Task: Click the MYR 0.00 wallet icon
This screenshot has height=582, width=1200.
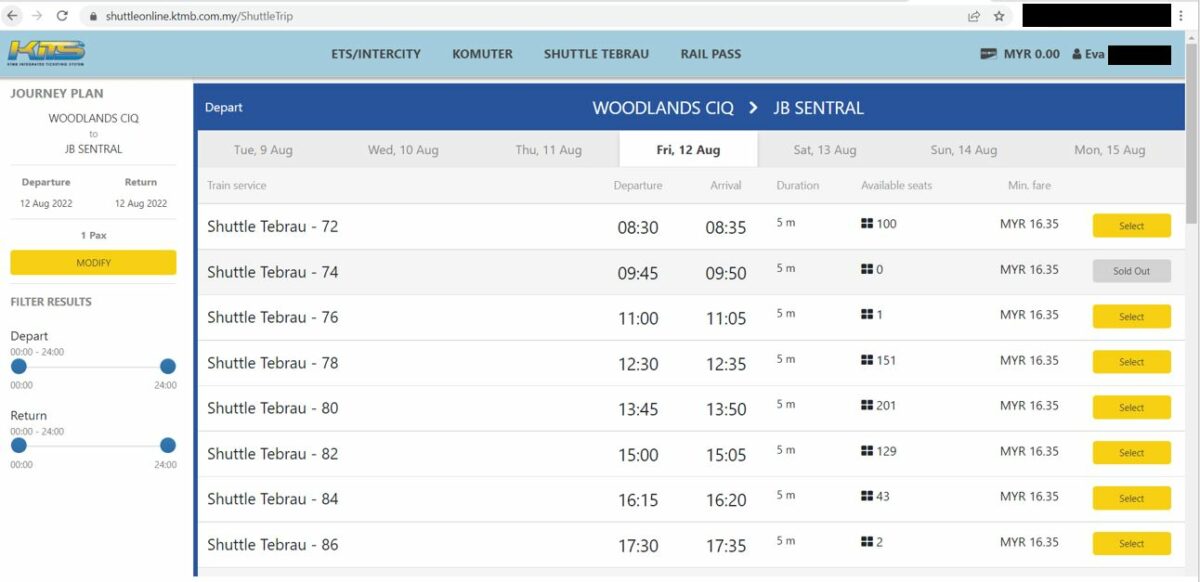Action: pyautogui.click(x=988, y=54)
